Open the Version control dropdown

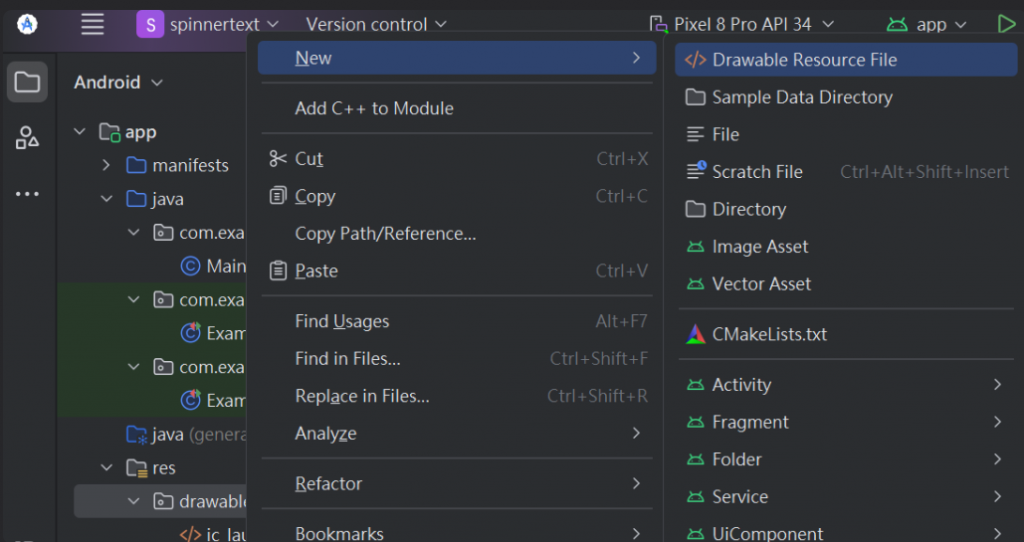tap(376, 24)
